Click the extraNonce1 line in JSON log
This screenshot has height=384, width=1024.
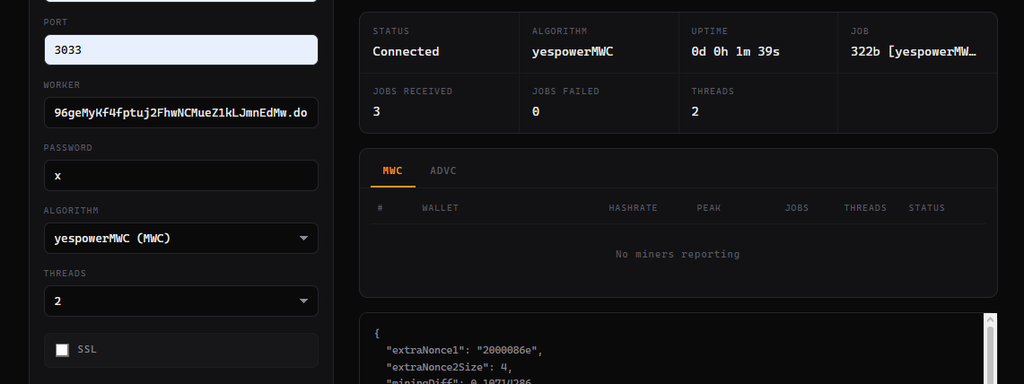click(x=464, y=351)
